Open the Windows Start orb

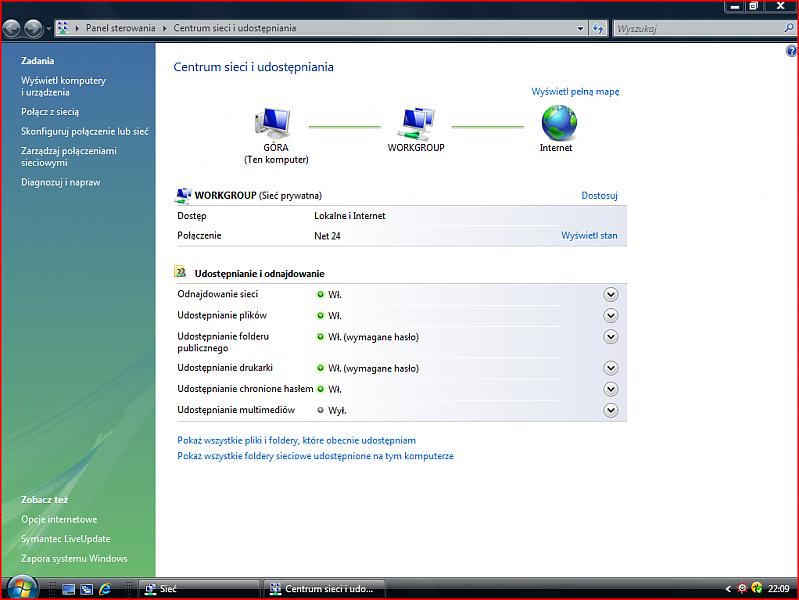(22, 588)
